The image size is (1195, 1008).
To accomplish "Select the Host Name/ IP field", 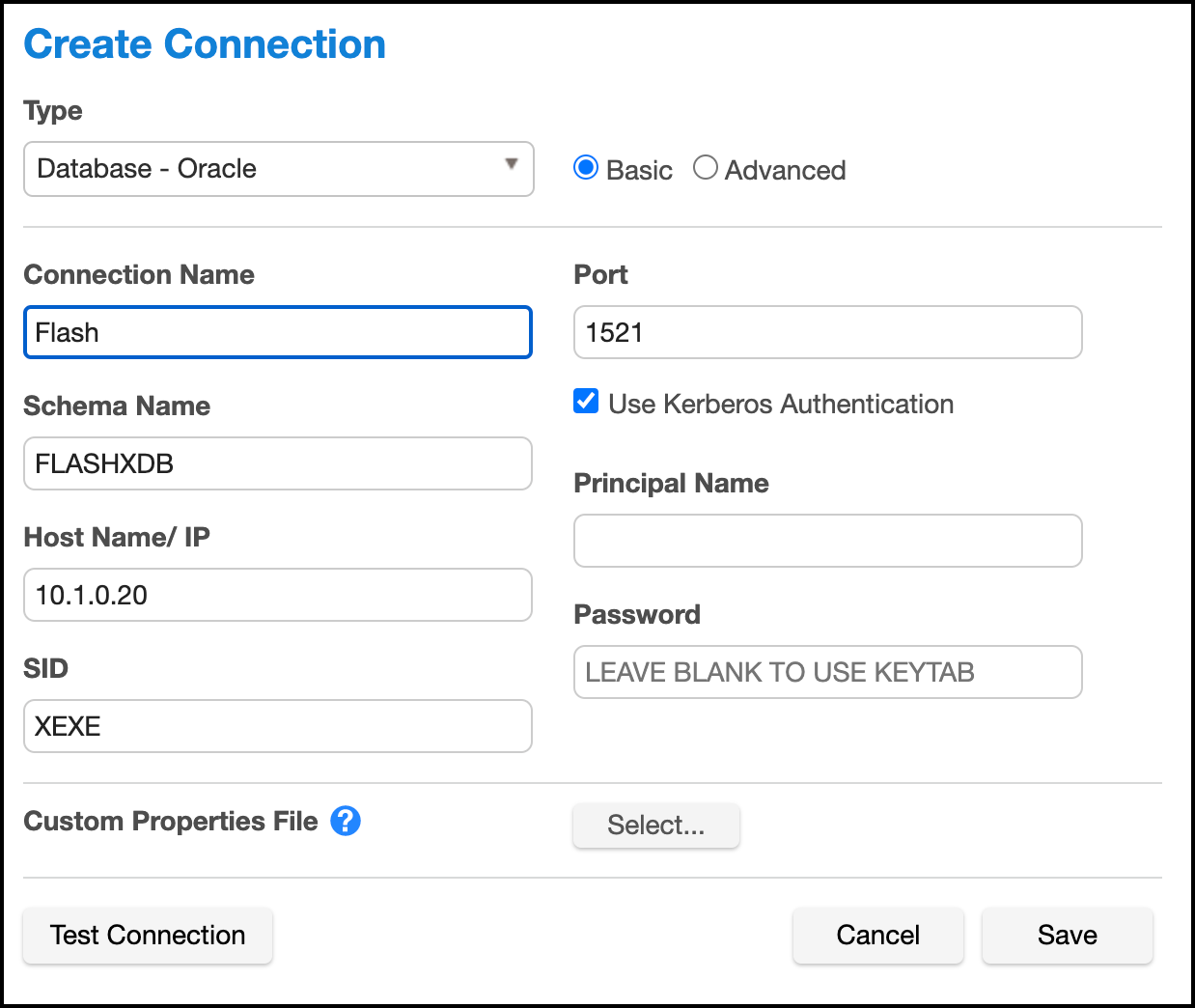I will click(278, 596).
